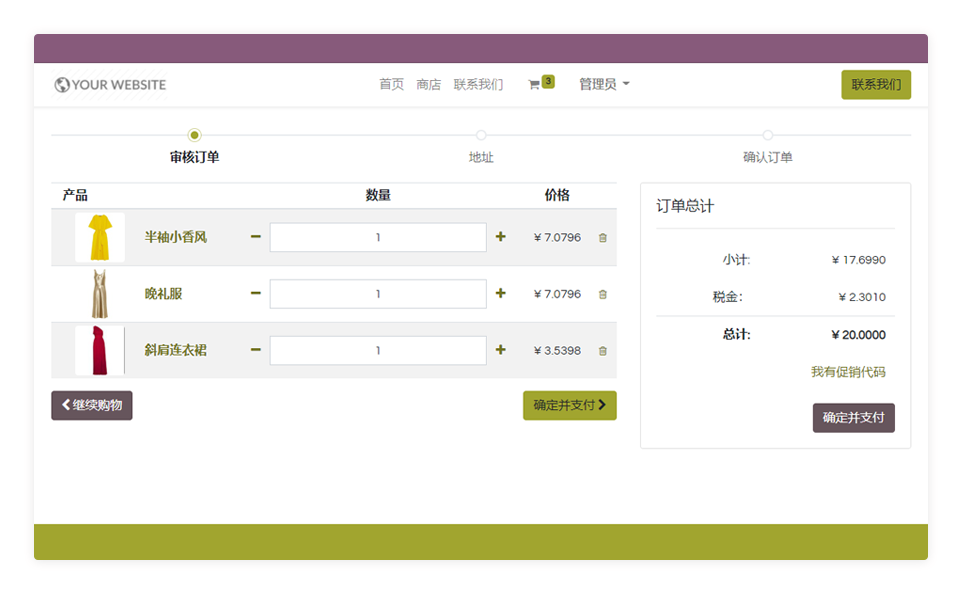Select the 审核订单 step indicator circle
Screen dimensions: 962x594
tap(194, 135)
